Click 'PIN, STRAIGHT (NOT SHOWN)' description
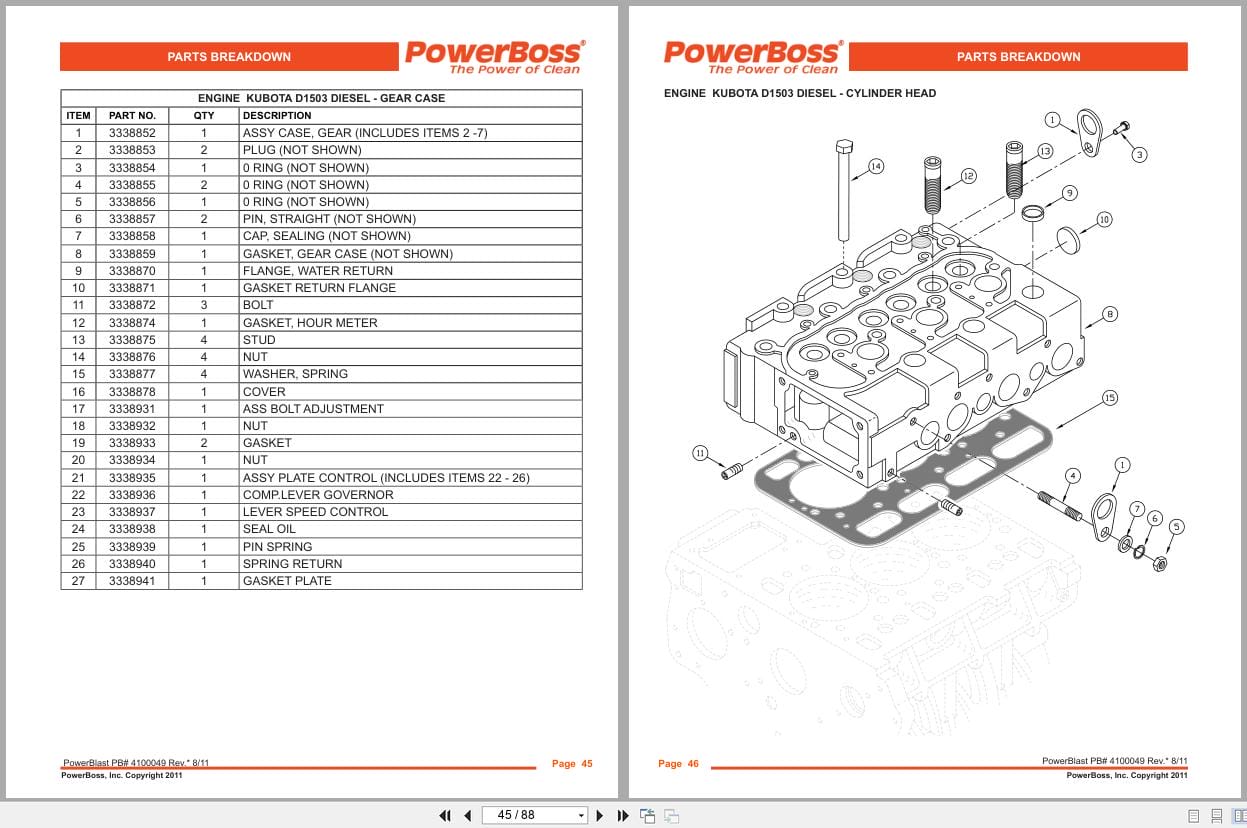Viewport: 1247px width, 828px height. pos(329,219)
